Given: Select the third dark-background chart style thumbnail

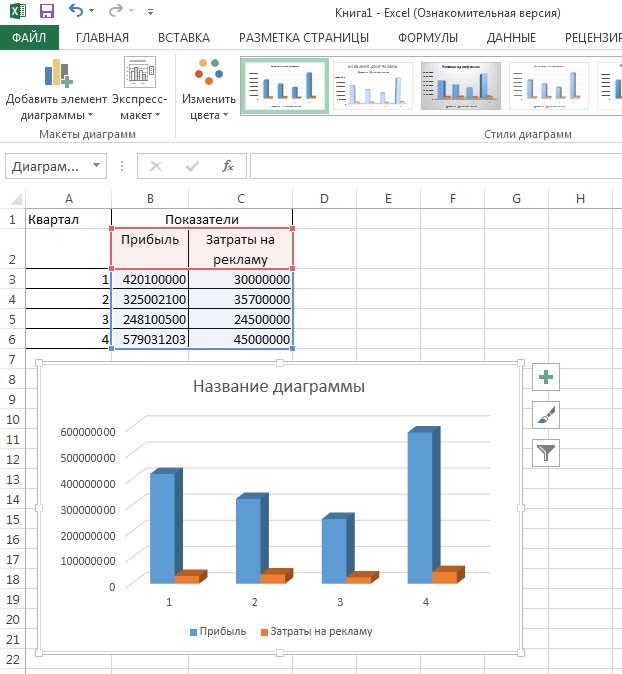Looking at the screenshot, I should (461, 86).
